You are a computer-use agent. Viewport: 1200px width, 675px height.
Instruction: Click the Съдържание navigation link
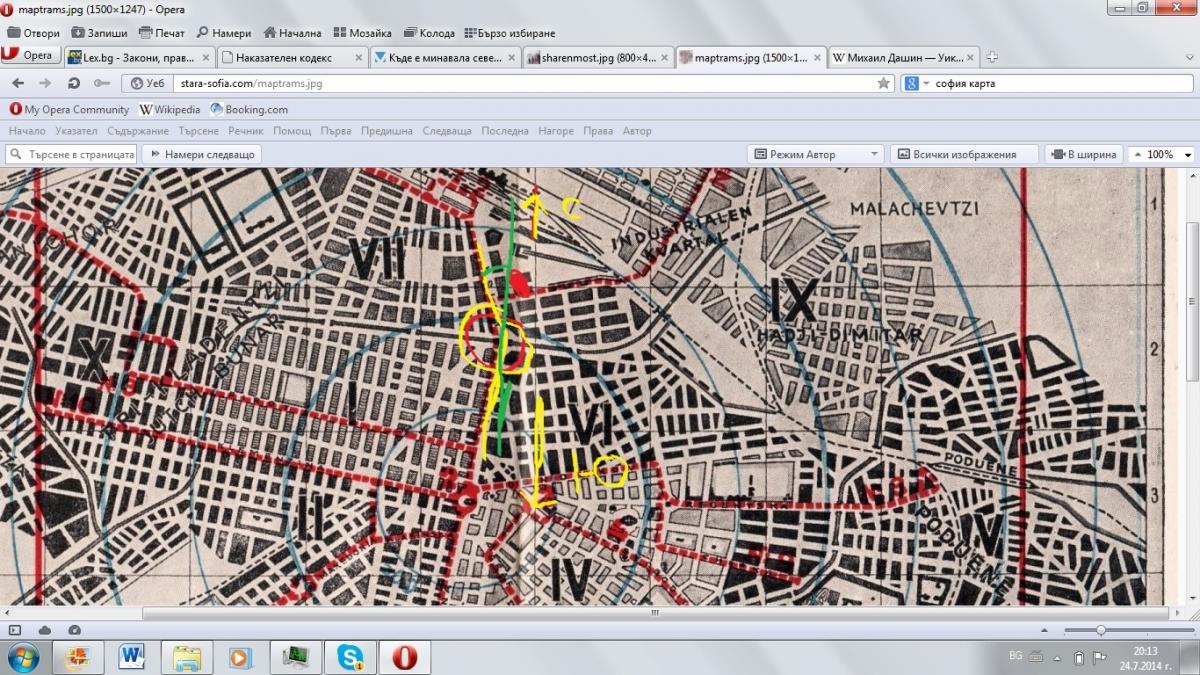(x=137, y=131)
